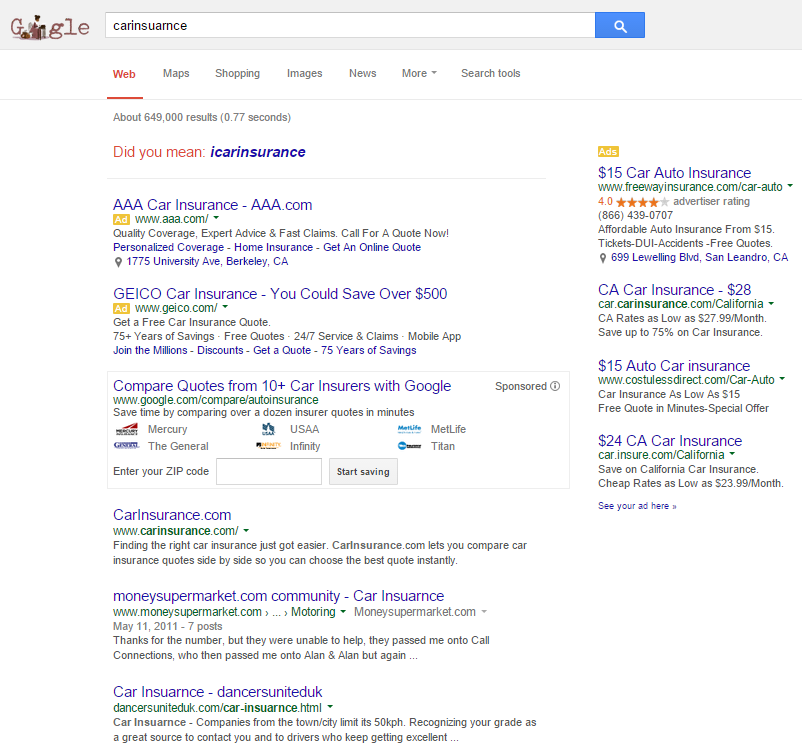This screenshot has height=751, width=802.
Task: Click Join the Millions sitelink
Action: click(150, 350)
